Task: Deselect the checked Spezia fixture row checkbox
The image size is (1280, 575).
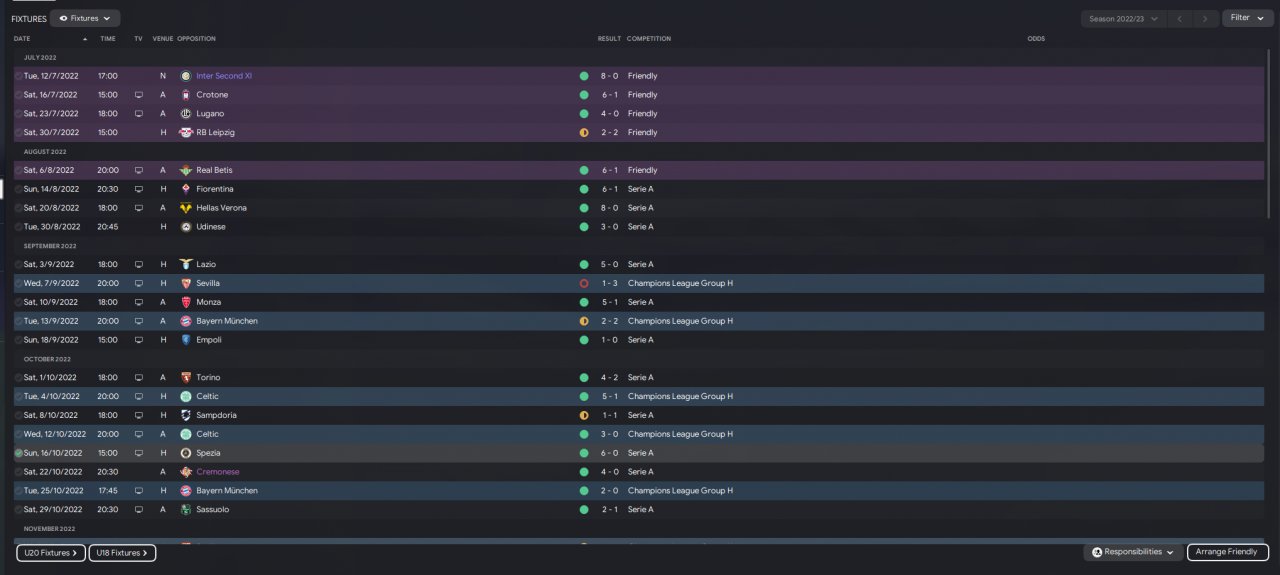Action: coord(18,453)
